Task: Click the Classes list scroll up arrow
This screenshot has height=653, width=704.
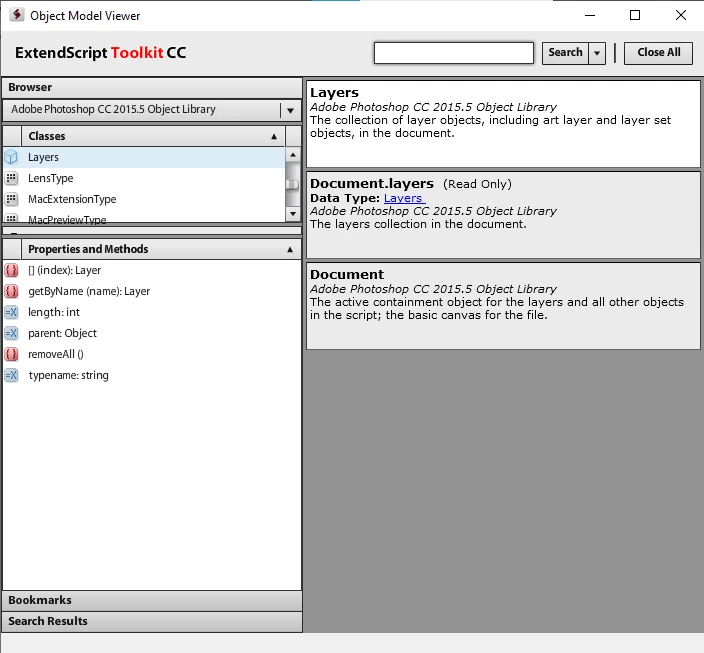Action: (293, 155)
